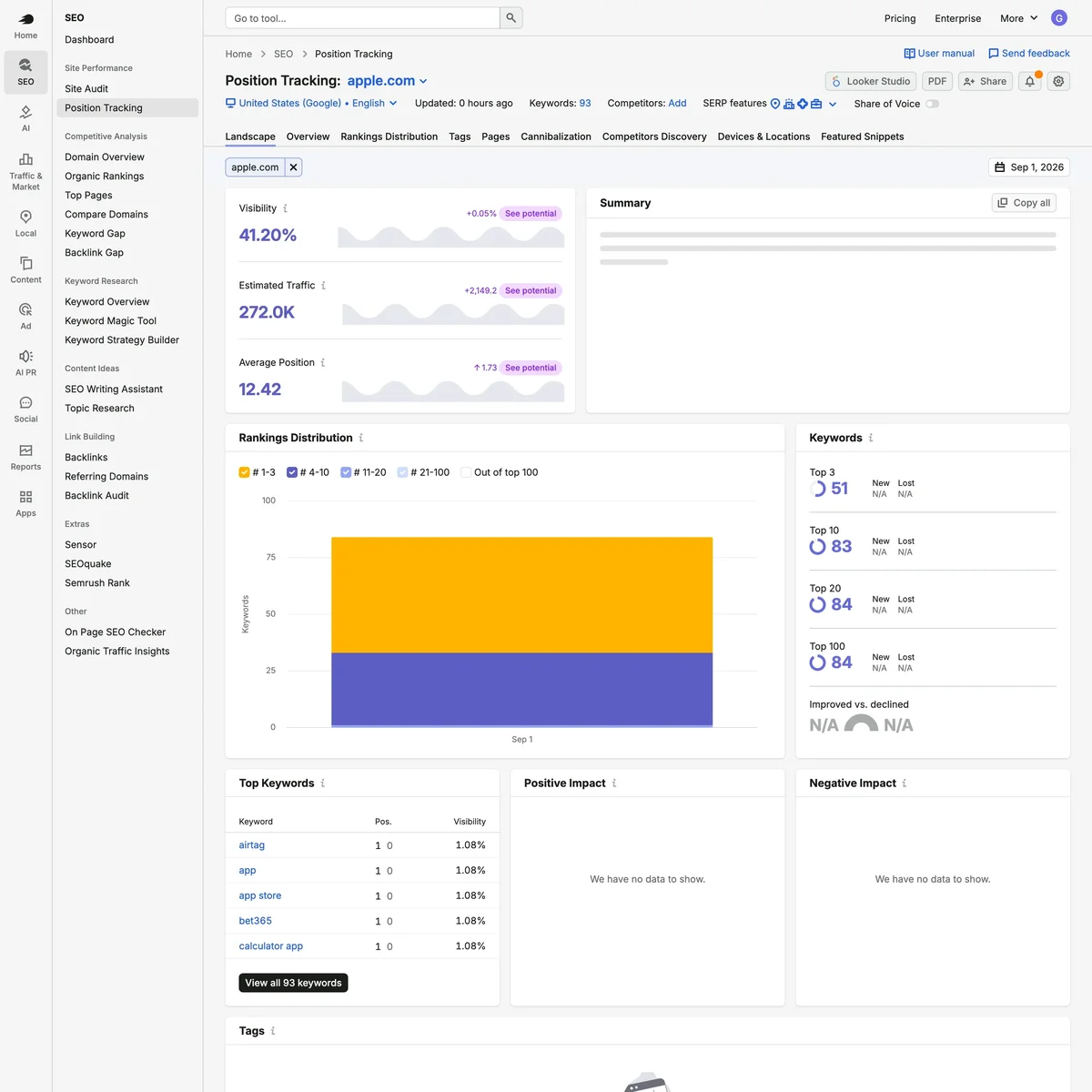Screen dimensions: 1092x1092
Task: Show Top Keywords info icon
Action: pos(322,784)
